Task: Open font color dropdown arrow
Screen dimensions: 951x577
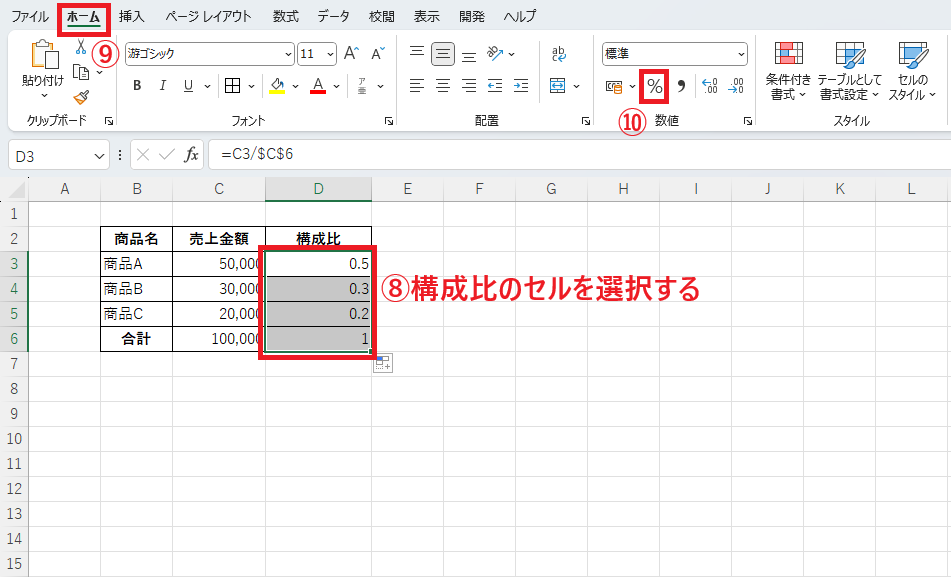Action: 337,86
